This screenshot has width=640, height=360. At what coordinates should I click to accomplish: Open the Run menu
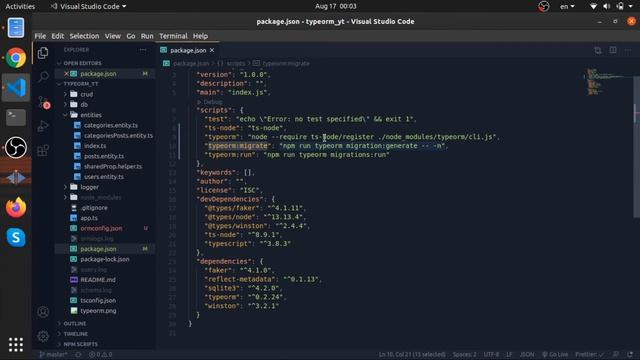(147, 36)
